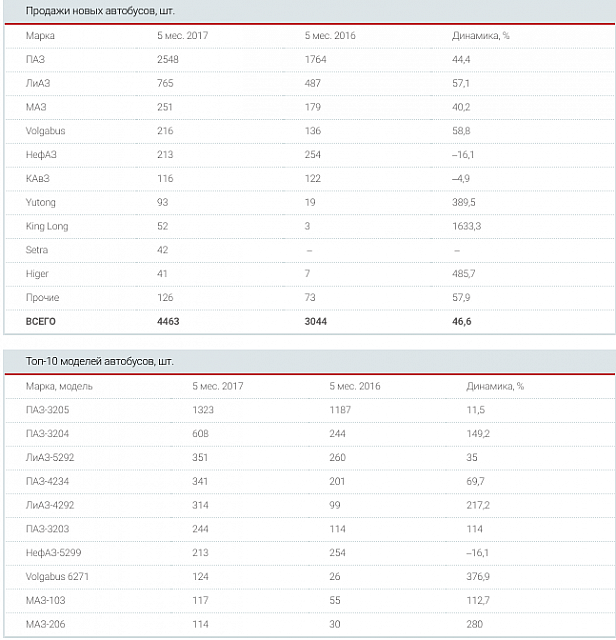Select the 'Прочие' row label

tap(42, 298)
